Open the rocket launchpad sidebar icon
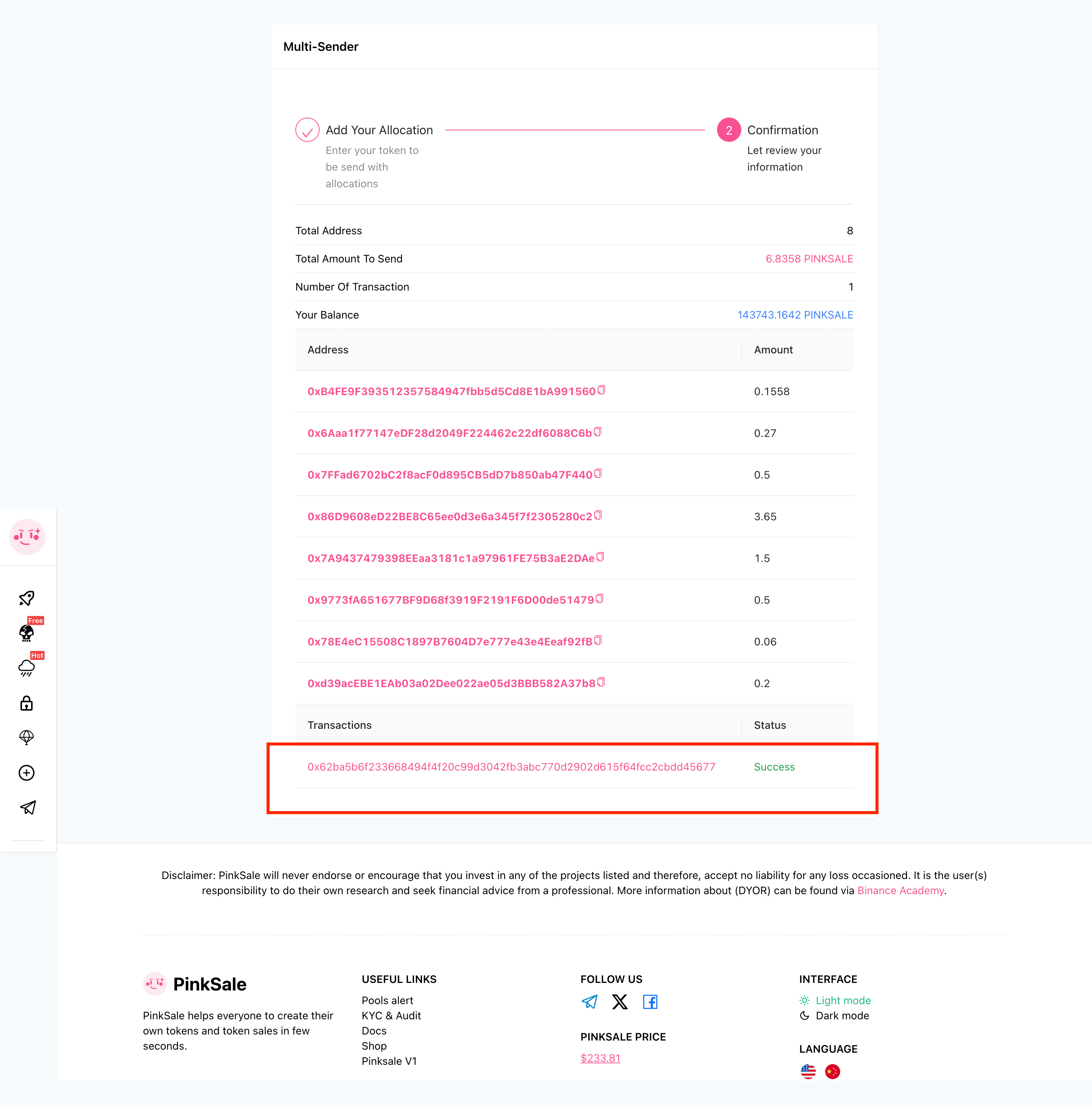The height and width of the screenshot is (1105, 1092). [27, 598]
